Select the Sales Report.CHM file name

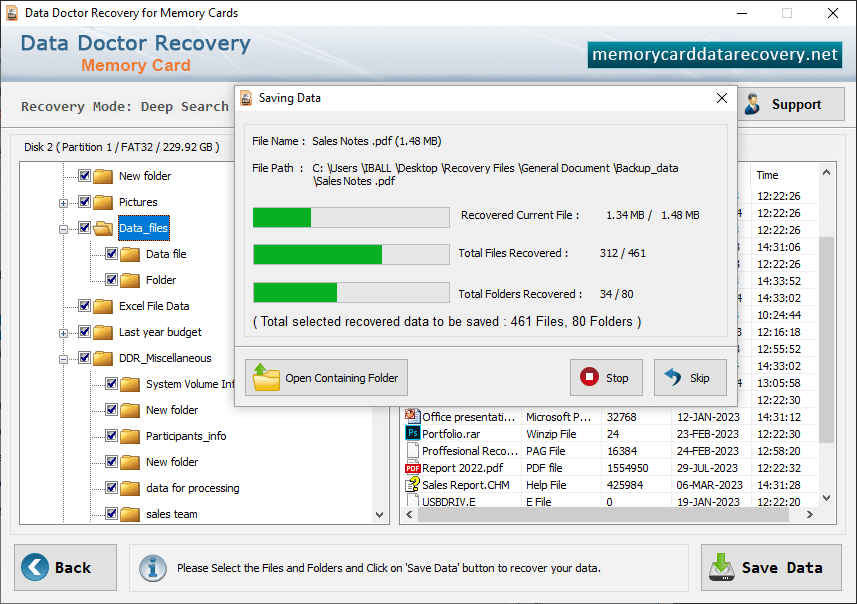click(466, 485)
